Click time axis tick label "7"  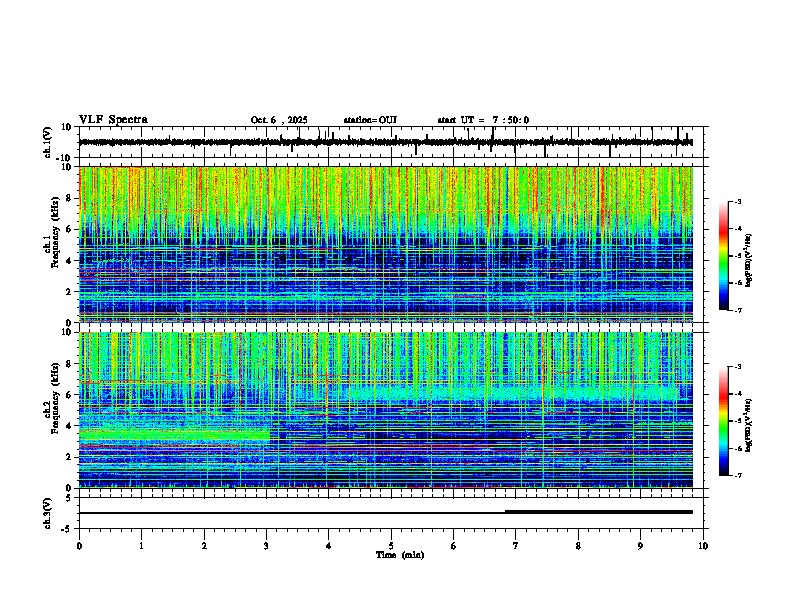click(516, 546)
